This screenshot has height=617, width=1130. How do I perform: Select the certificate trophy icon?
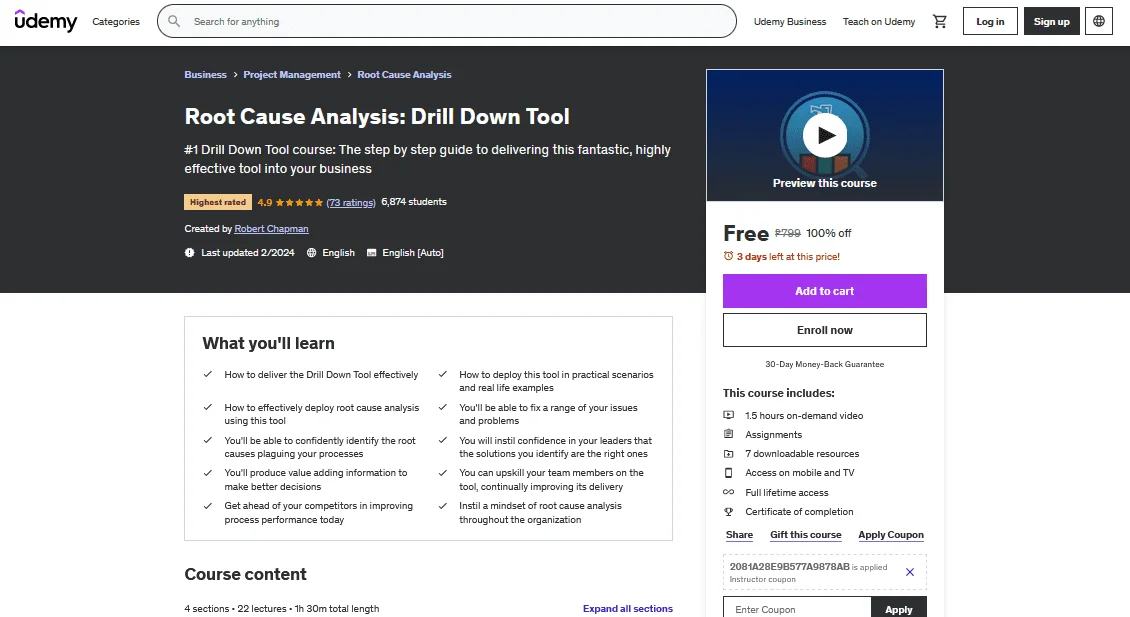pos(729,512)
